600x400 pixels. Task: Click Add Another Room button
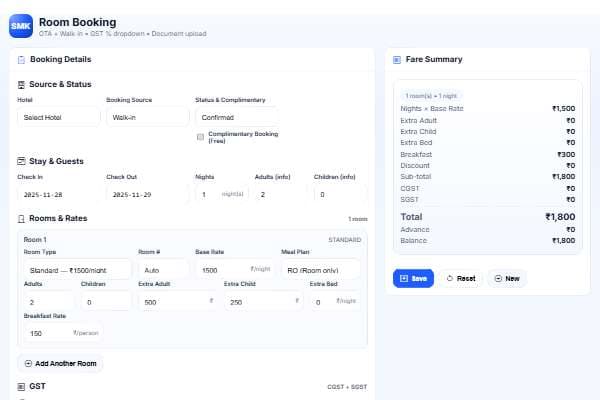[x=60, y=363]
